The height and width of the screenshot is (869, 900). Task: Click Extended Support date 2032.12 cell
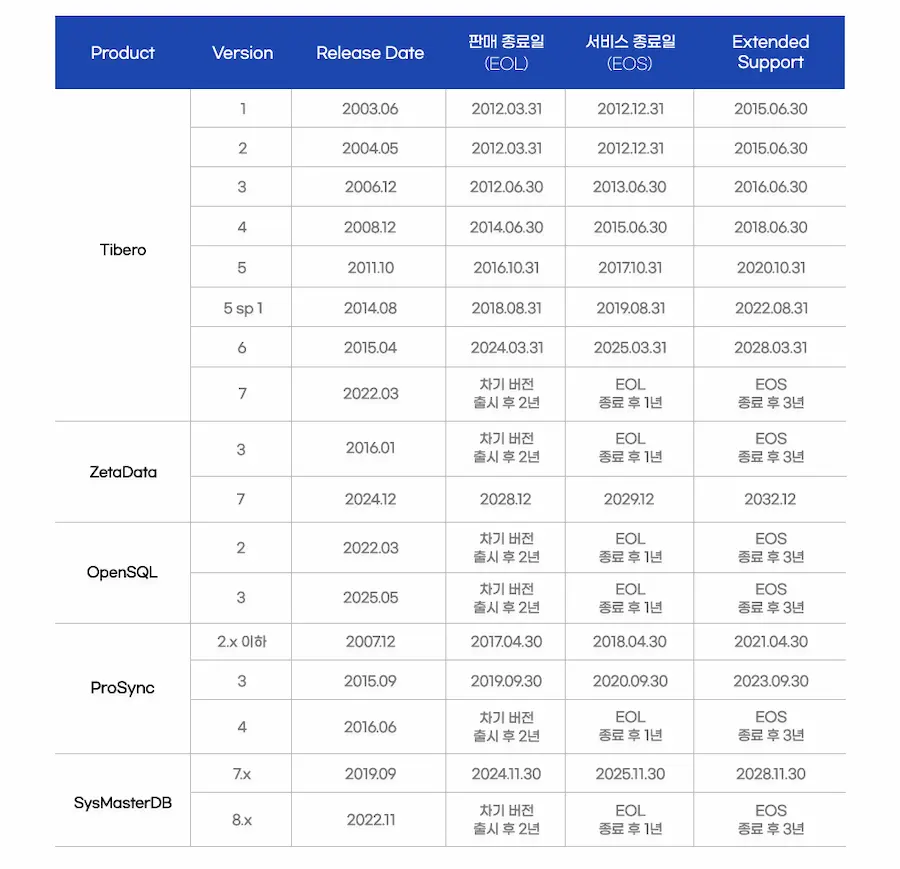tap(770, 499)
